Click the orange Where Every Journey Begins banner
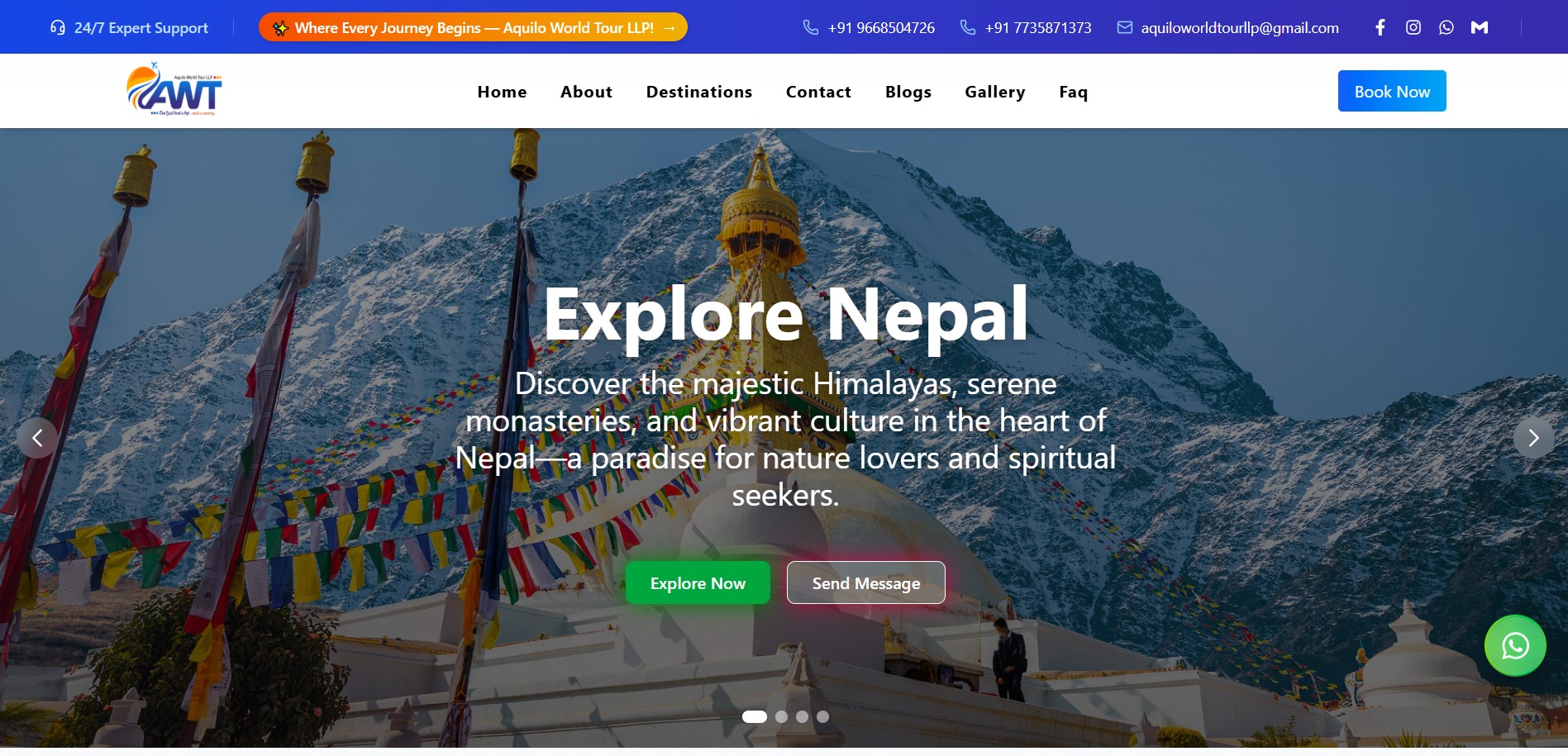 click(x=473, y=27)
